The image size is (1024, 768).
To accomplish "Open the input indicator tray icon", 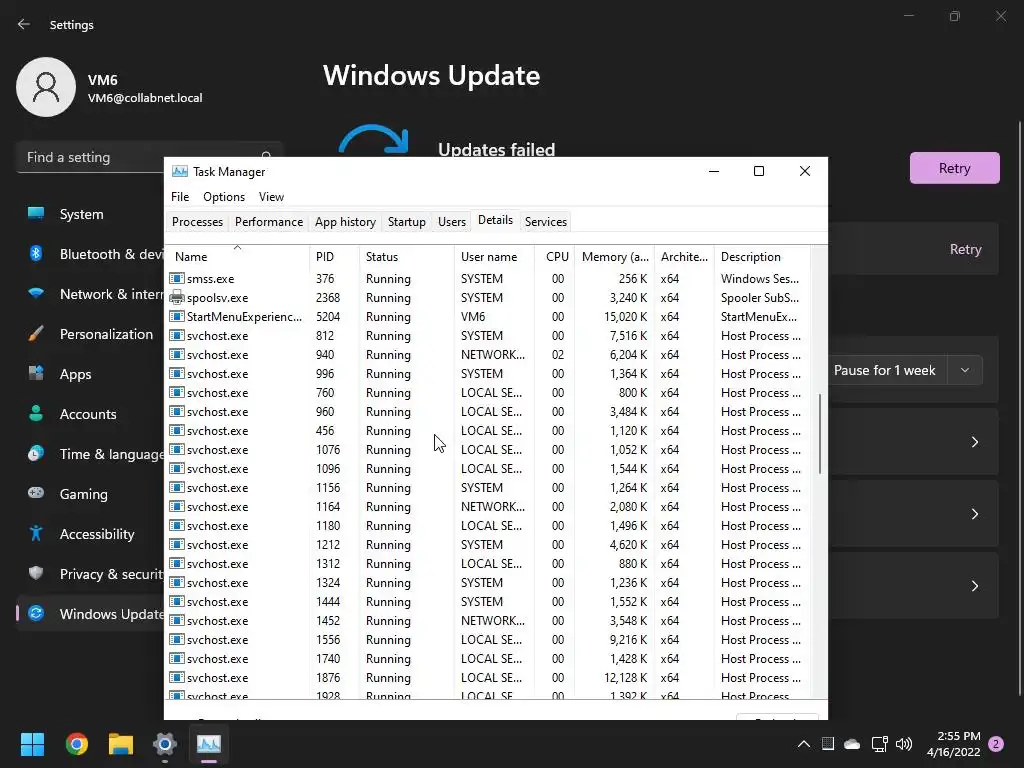I will point(827,744).
